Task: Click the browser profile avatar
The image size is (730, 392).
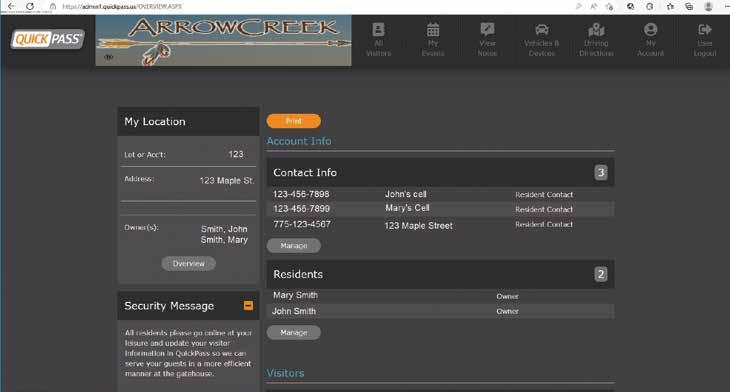Action: tap(709, 7)
